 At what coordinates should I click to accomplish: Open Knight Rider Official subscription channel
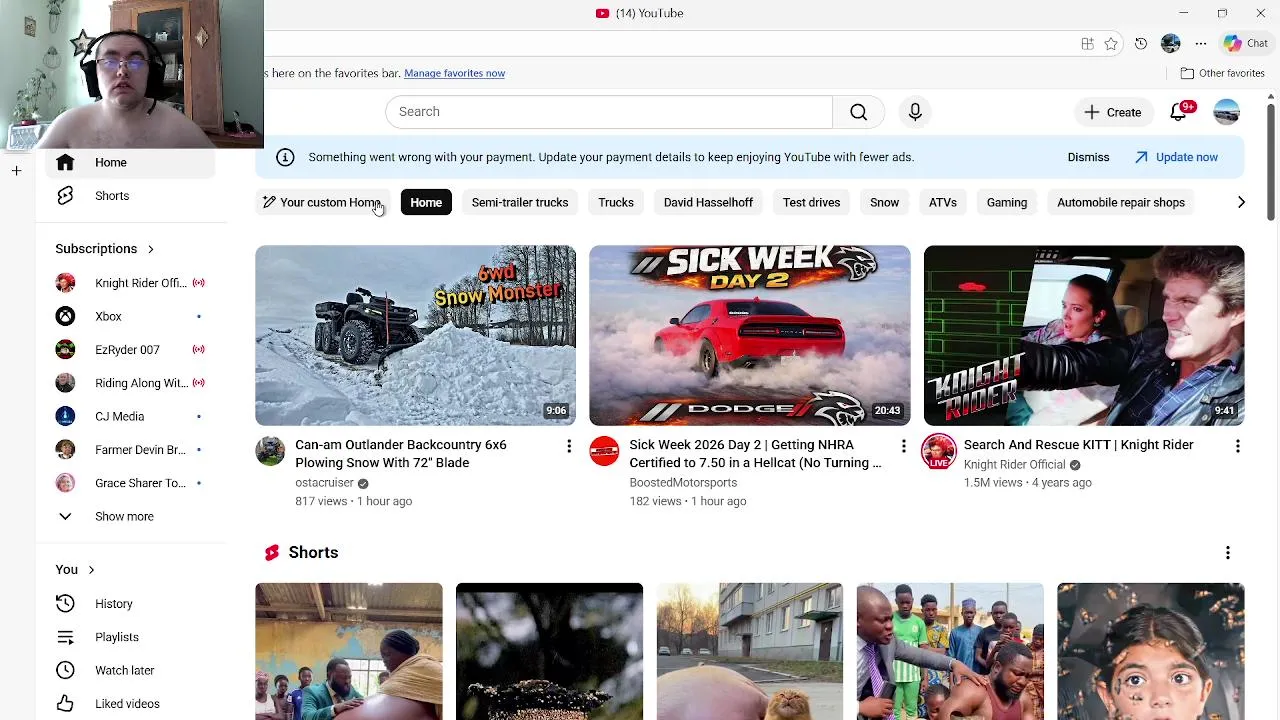coord(130,283)
